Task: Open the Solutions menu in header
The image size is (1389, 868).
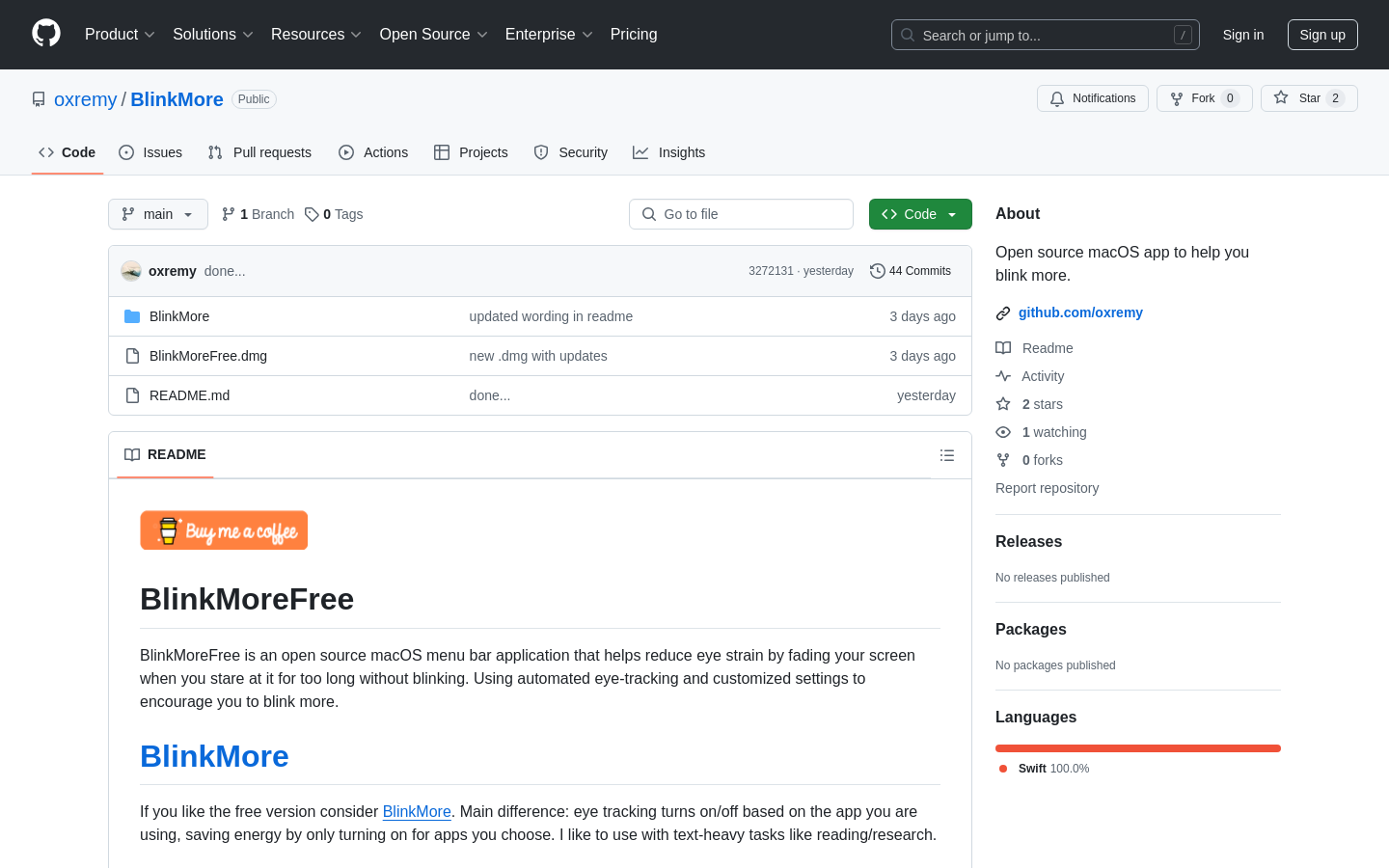Action: coord(213,35)
